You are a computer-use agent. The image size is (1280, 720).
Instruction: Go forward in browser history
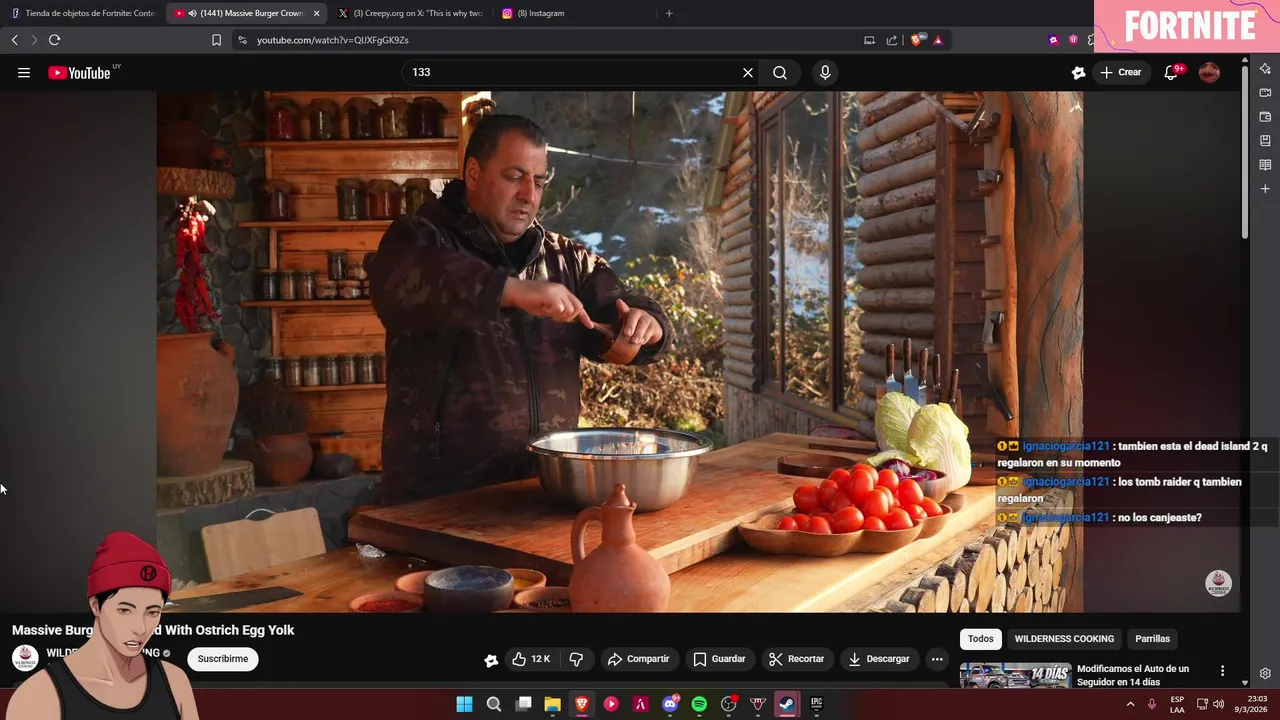[x=34, y=40]
